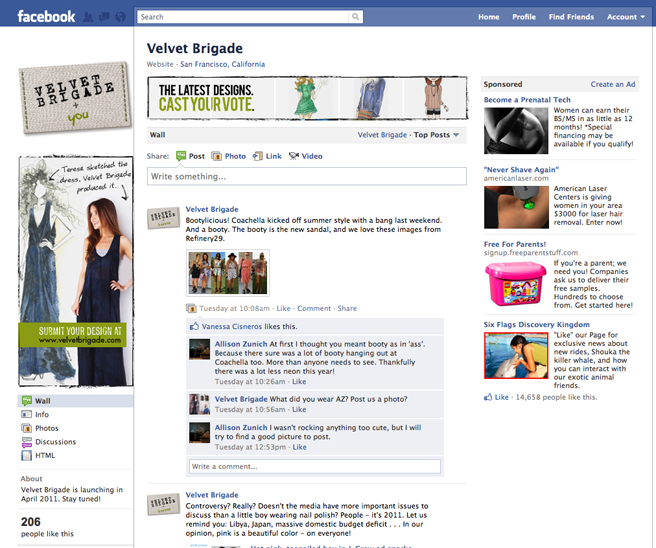Click the Submit Your Design sidebar image
This screenshot has width=656, height=548.
pos(76,271)
